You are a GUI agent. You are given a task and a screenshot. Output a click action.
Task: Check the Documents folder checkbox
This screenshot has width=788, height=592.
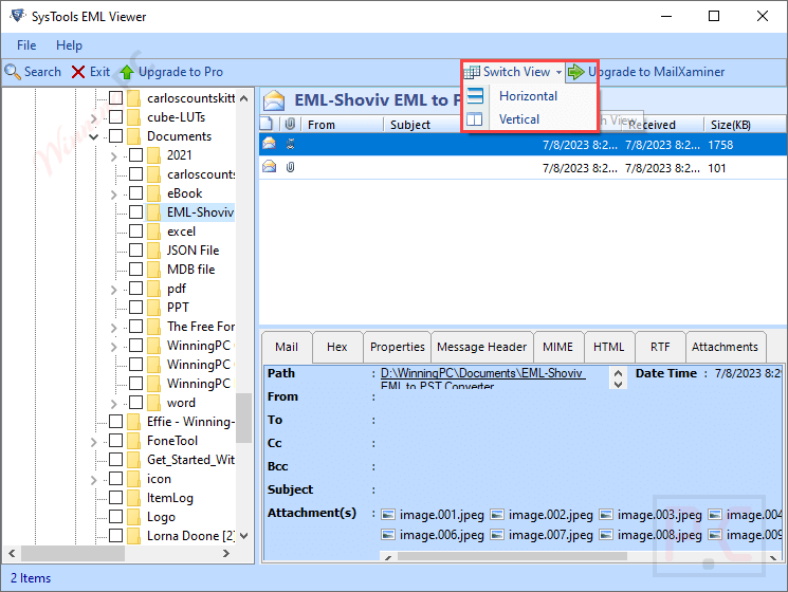click(x=116, y=136)
